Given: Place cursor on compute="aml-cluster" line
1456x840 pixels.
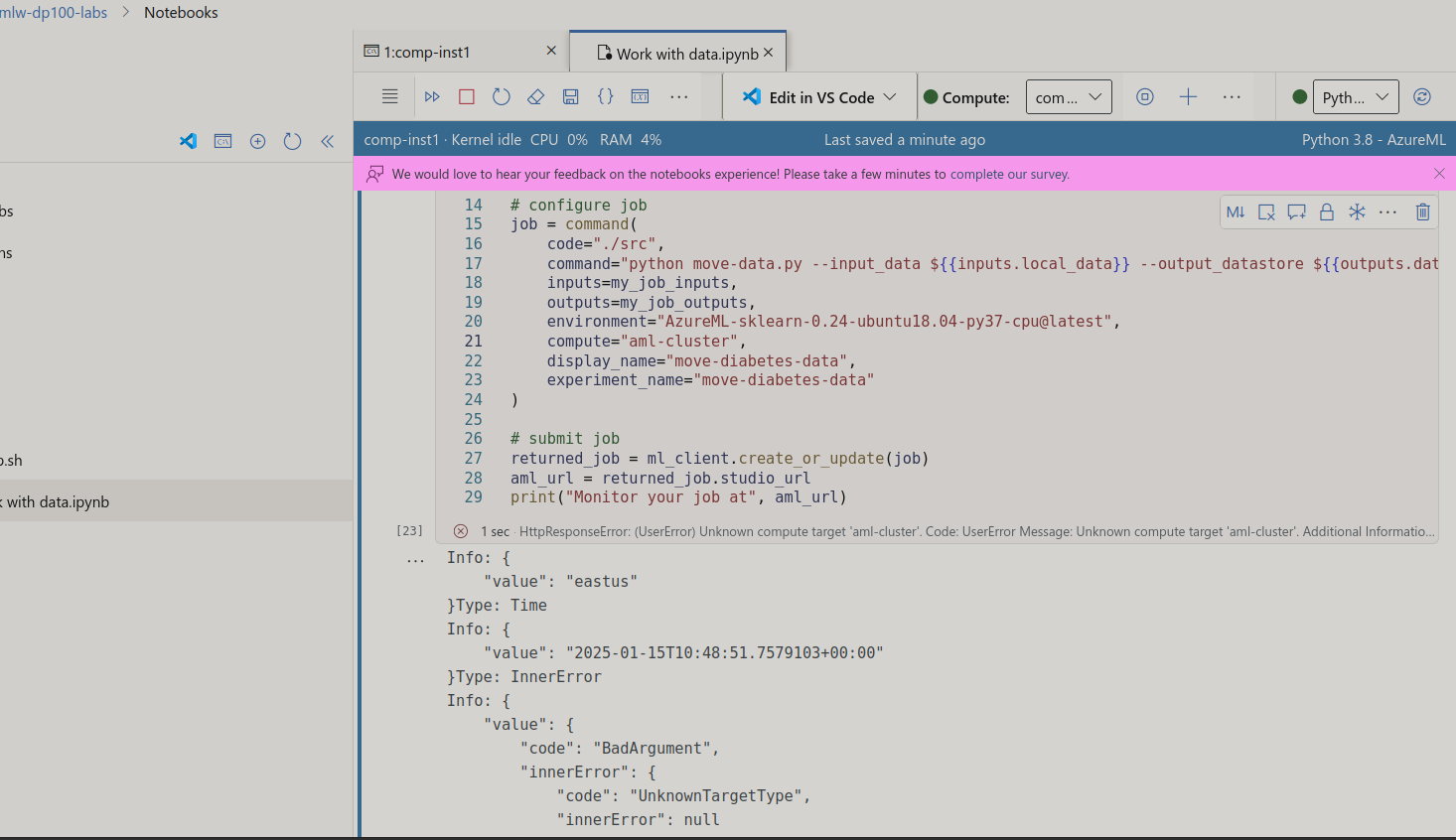Looking at the screenshot, I should [x=646, y=342].
